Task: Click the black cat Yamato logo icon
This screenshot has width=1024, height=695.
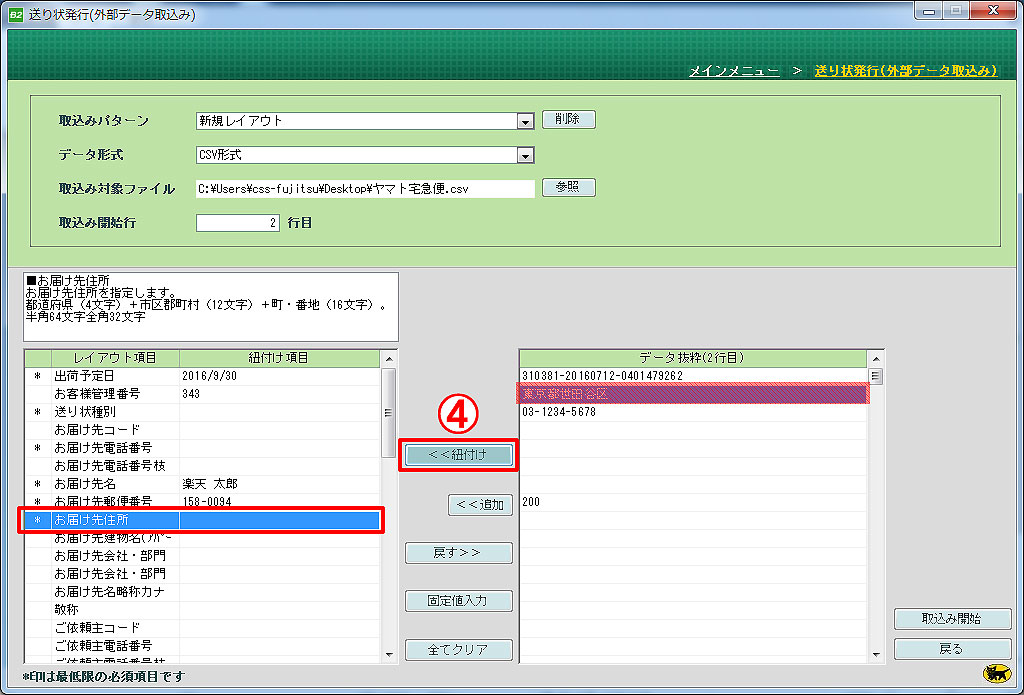Action: (x=997, y=674)
